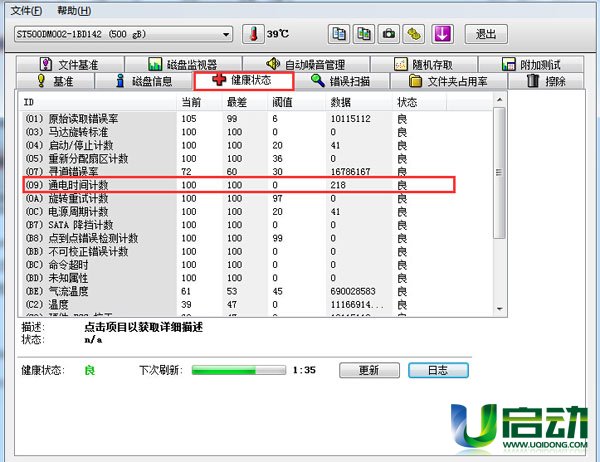The image size is (600, 462).
Task: Click the camera save screenshot icon
Action: click(x=389, y=34)
